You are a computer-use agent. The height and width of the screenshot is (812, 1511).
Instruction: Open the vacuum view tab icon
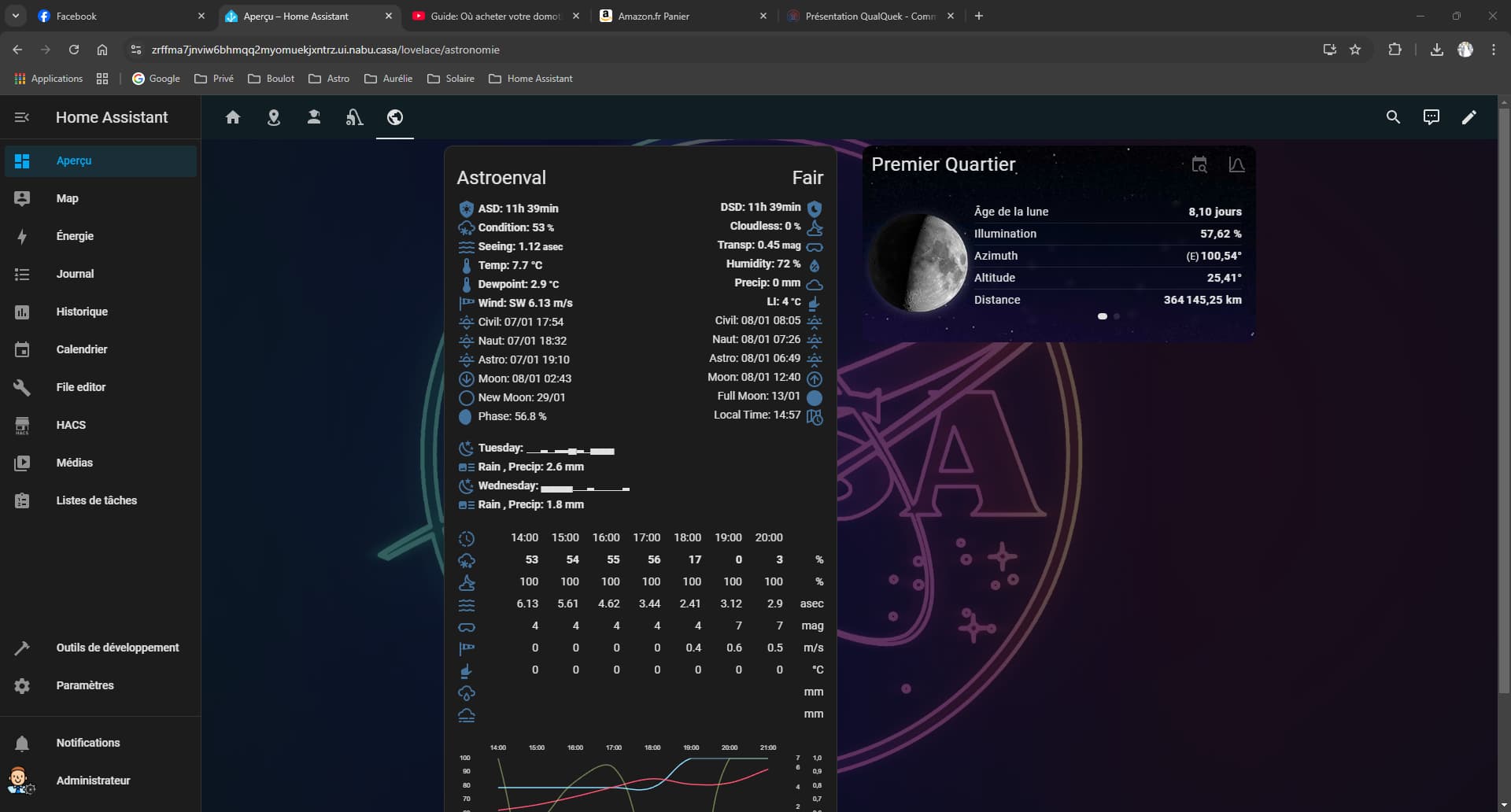(x=354, y=117)
